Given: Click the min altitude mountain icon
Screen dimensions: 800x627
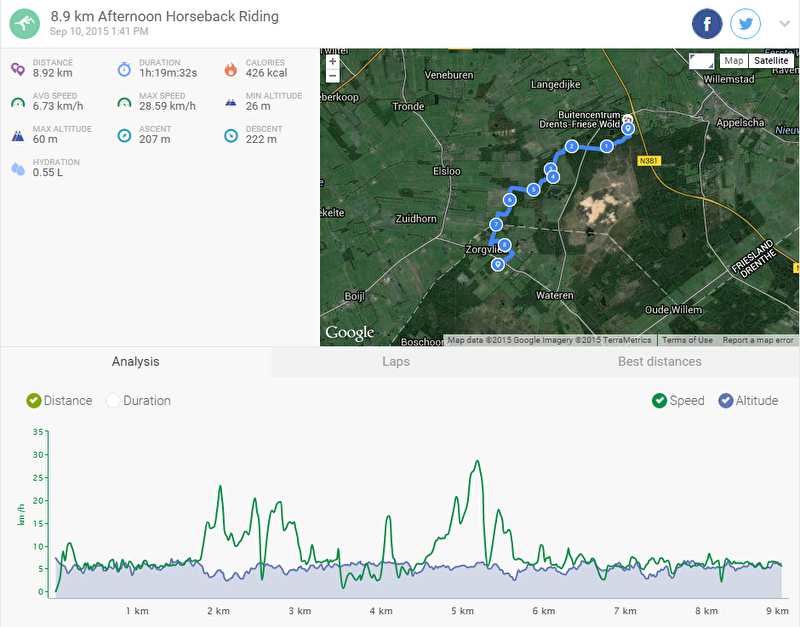Looking at the screenshot, I should (231, 103).
